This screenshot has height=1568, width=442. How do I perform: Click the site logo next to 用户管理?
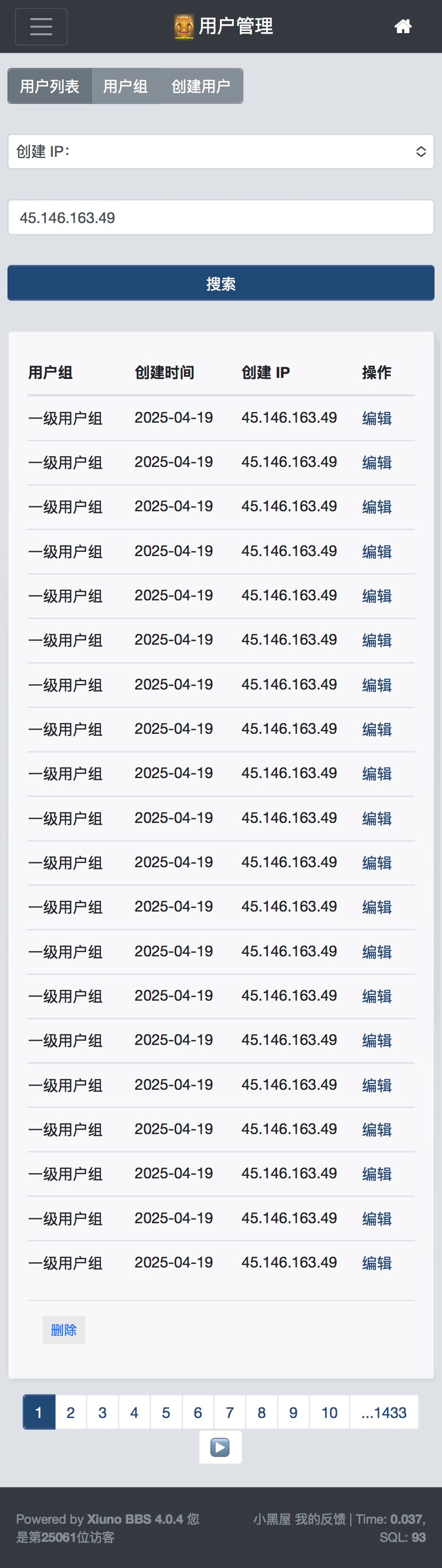pyautogui.click(x=184, y=27)
